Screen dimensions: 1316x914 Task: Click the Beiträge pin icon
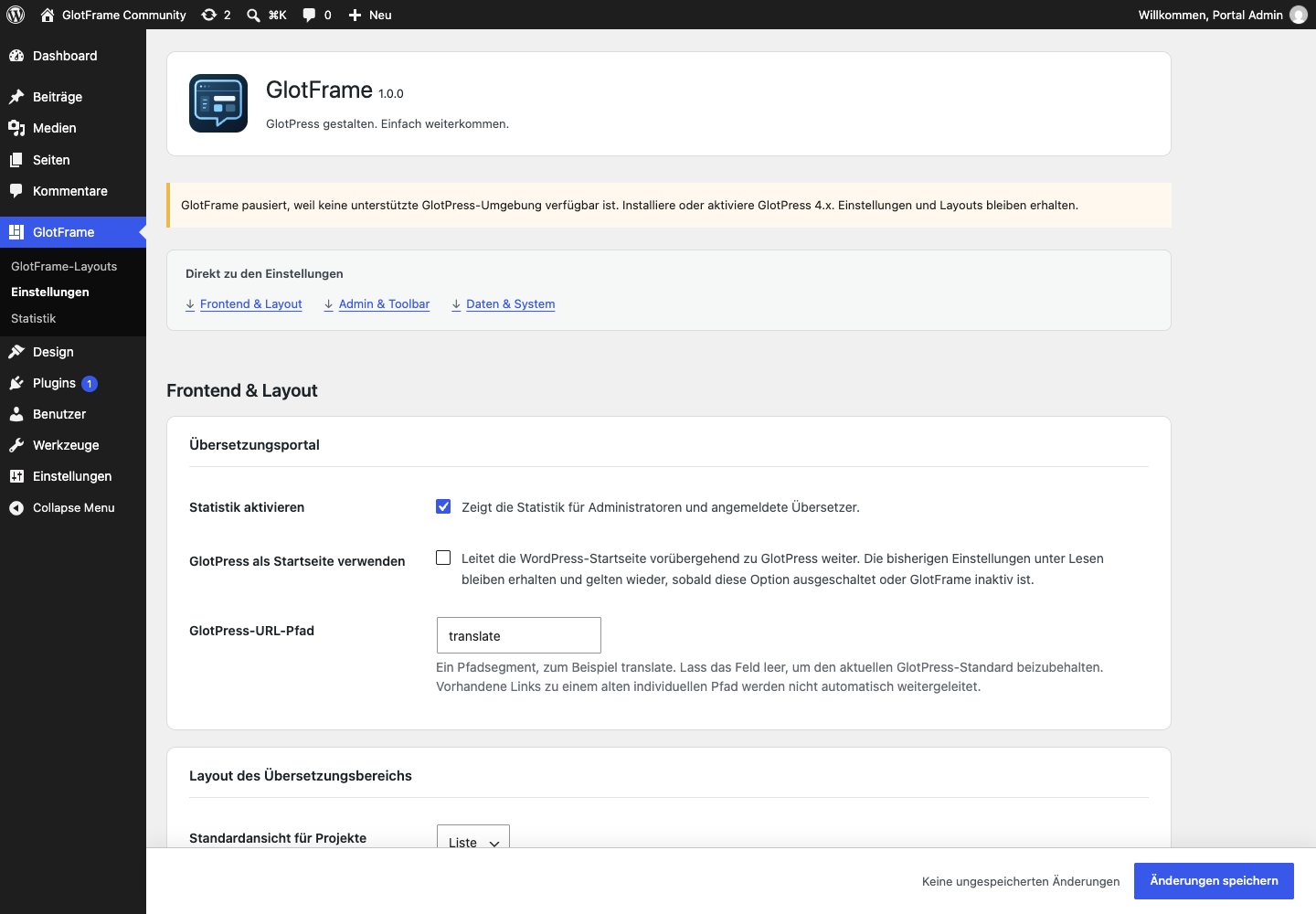[16, 97]
